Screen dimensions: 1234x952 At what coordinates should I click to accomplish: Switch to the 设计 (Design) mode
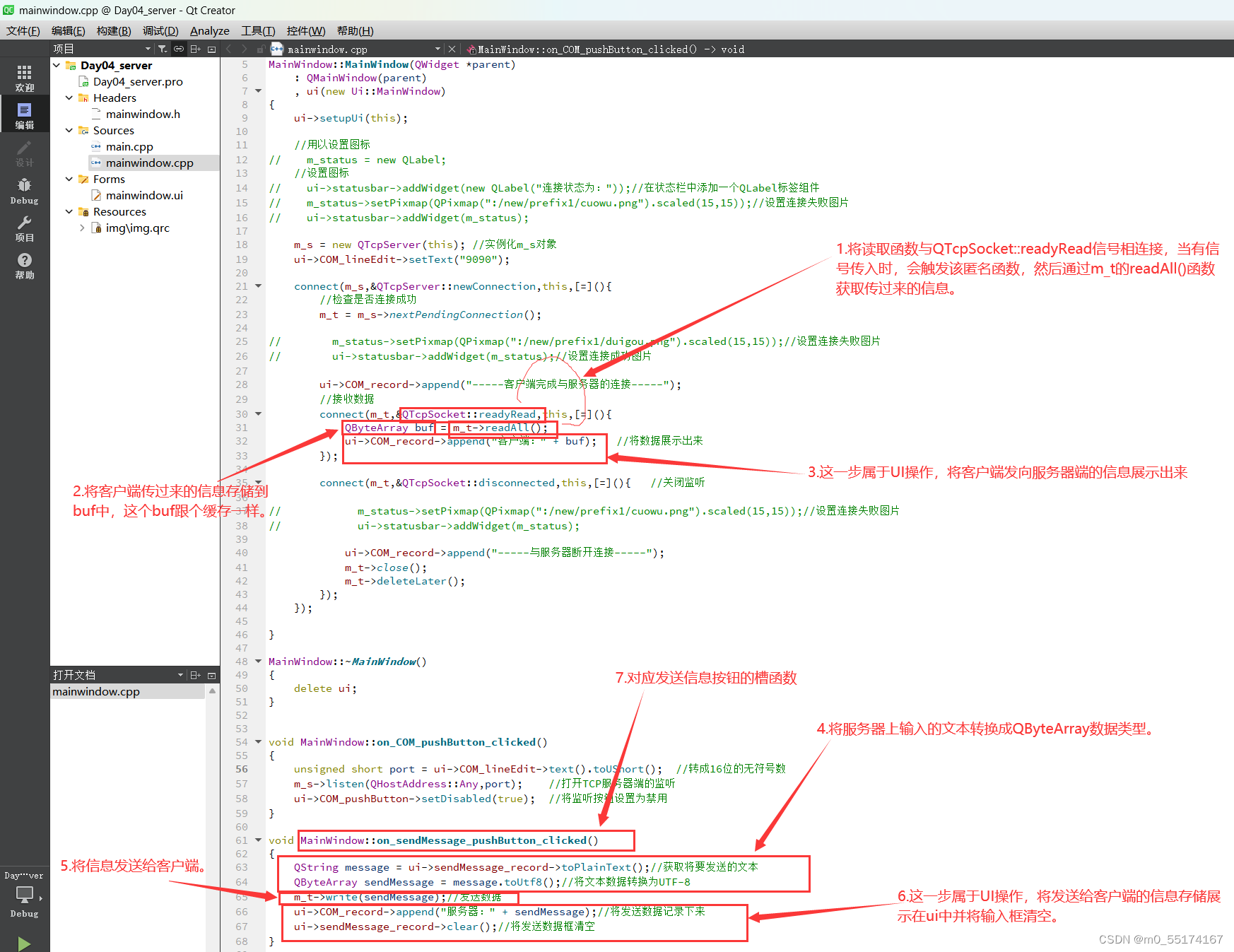pos(25,153)
